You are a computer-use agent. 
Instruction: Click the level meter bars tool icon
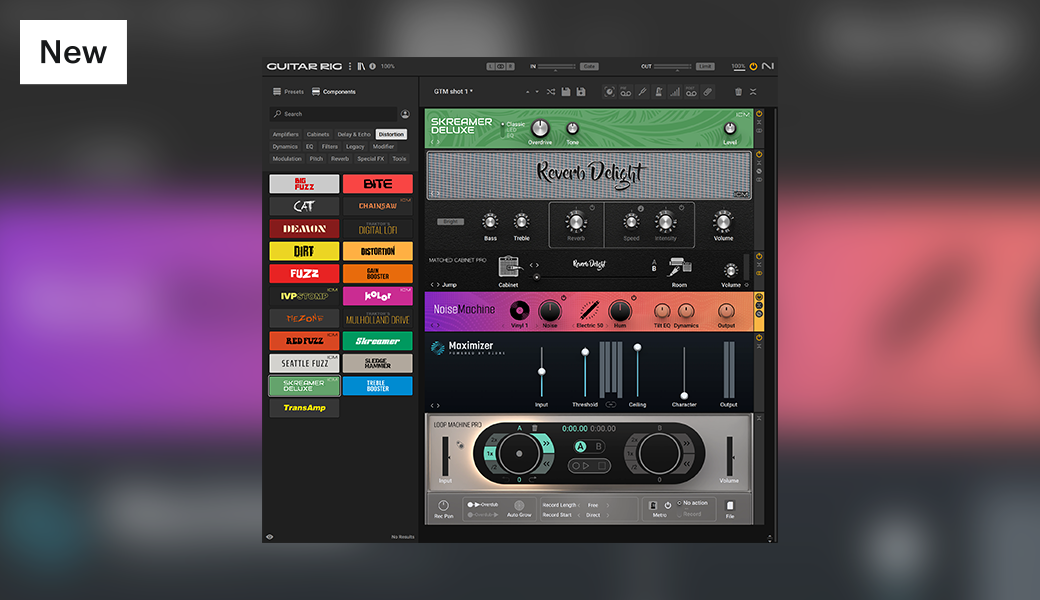[675, 92]
